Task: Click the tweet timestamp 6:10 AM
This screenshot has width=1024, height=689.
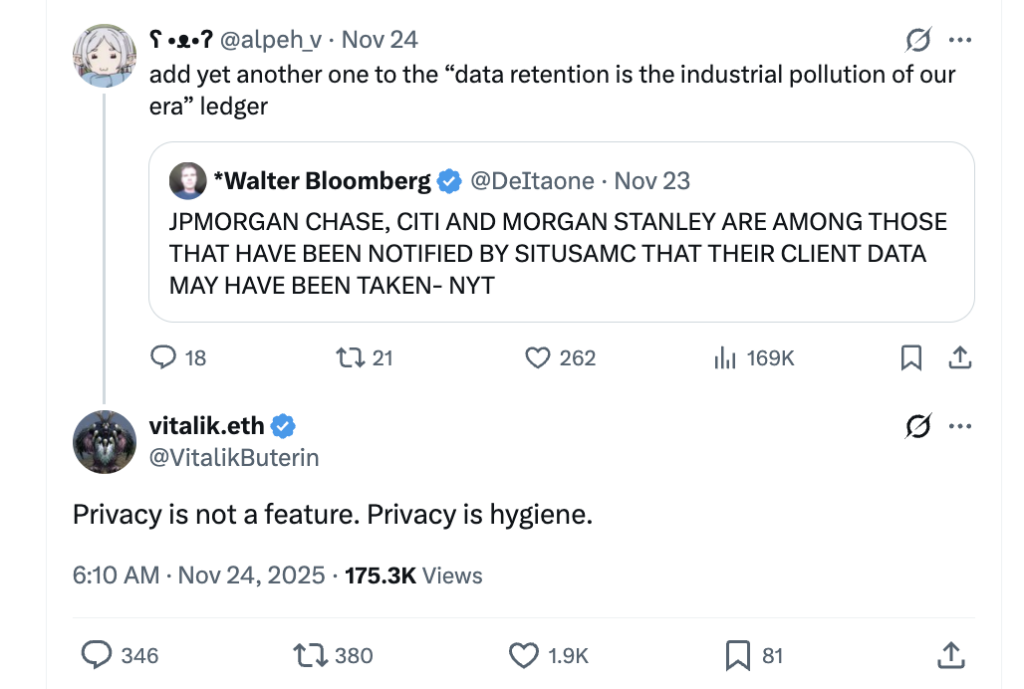Action: [116, 575]
